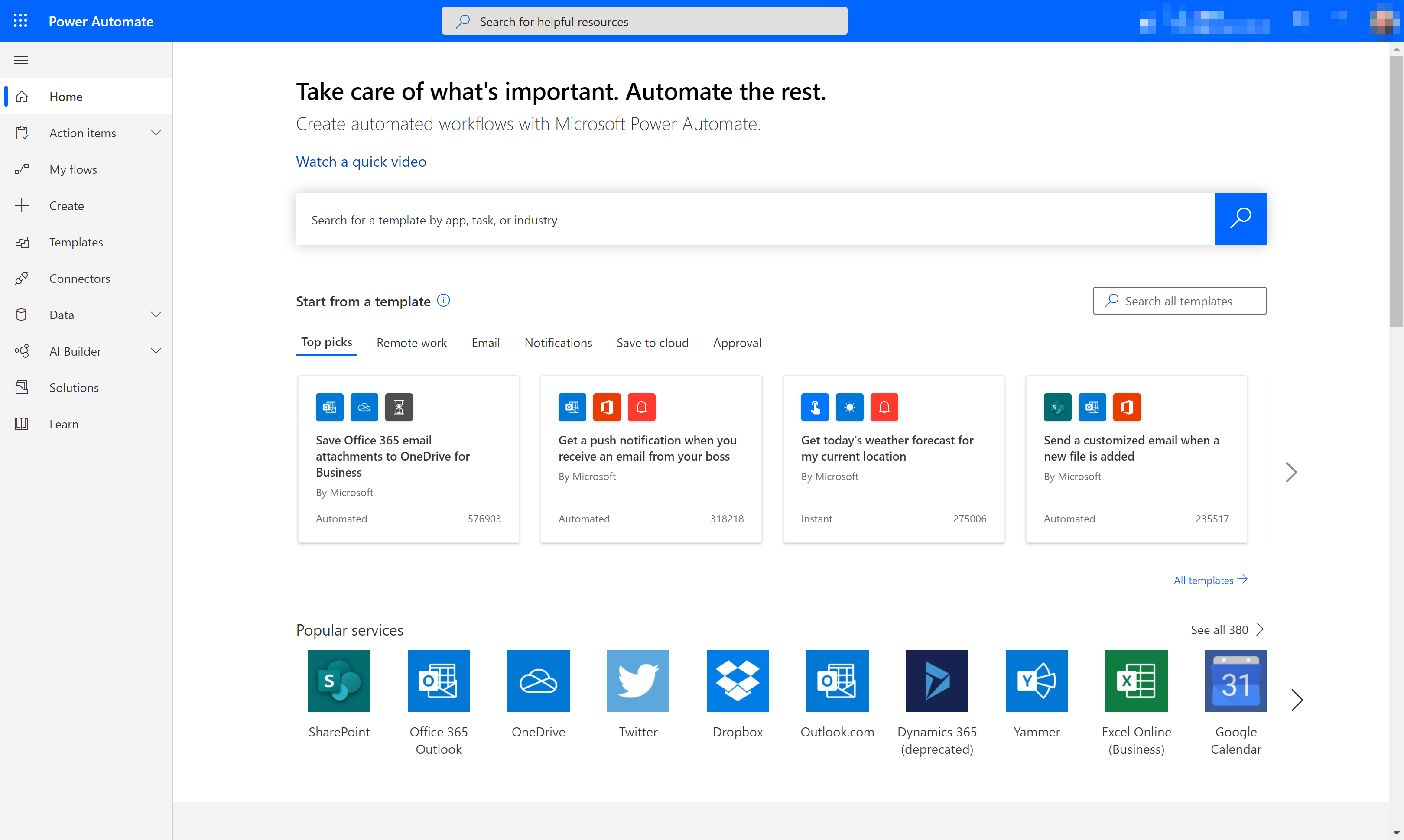This screenshot has width=1404, height=840.
Task: Click the template search input field
Action: click(755, 219)
